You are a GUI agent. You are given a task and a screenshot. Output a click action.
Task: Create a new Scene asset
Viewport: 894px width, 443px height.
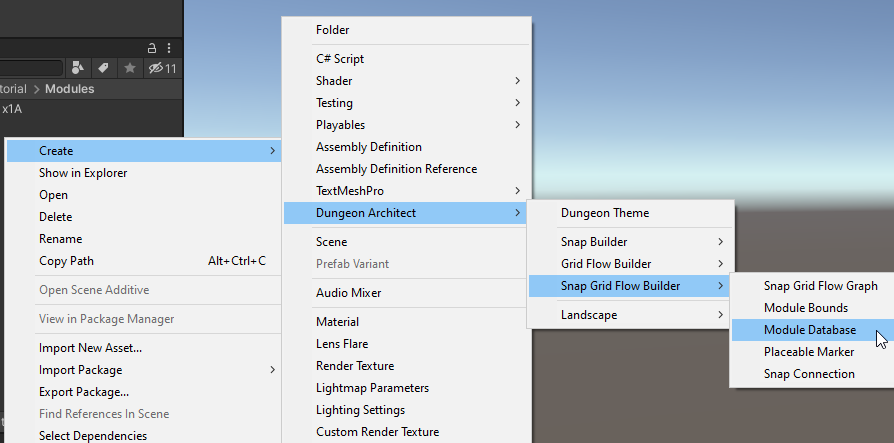tap(407, 242)
